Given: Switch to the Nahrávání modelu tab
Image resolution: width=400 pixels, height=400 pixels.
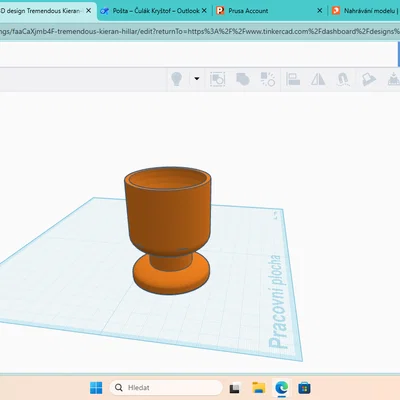Looking at the screenshot, I should (365, 11).
